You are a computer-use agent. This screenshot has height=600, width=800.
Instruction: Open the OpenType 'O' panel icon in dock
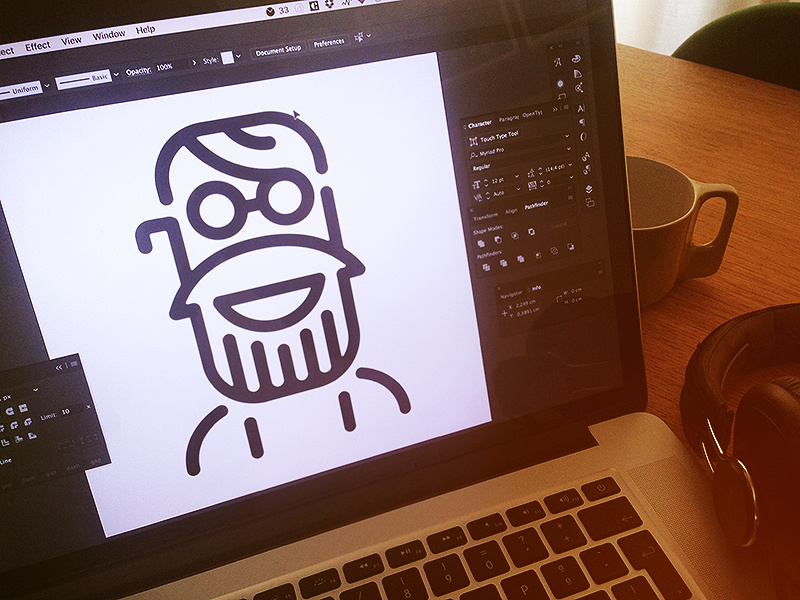[584, 136]
